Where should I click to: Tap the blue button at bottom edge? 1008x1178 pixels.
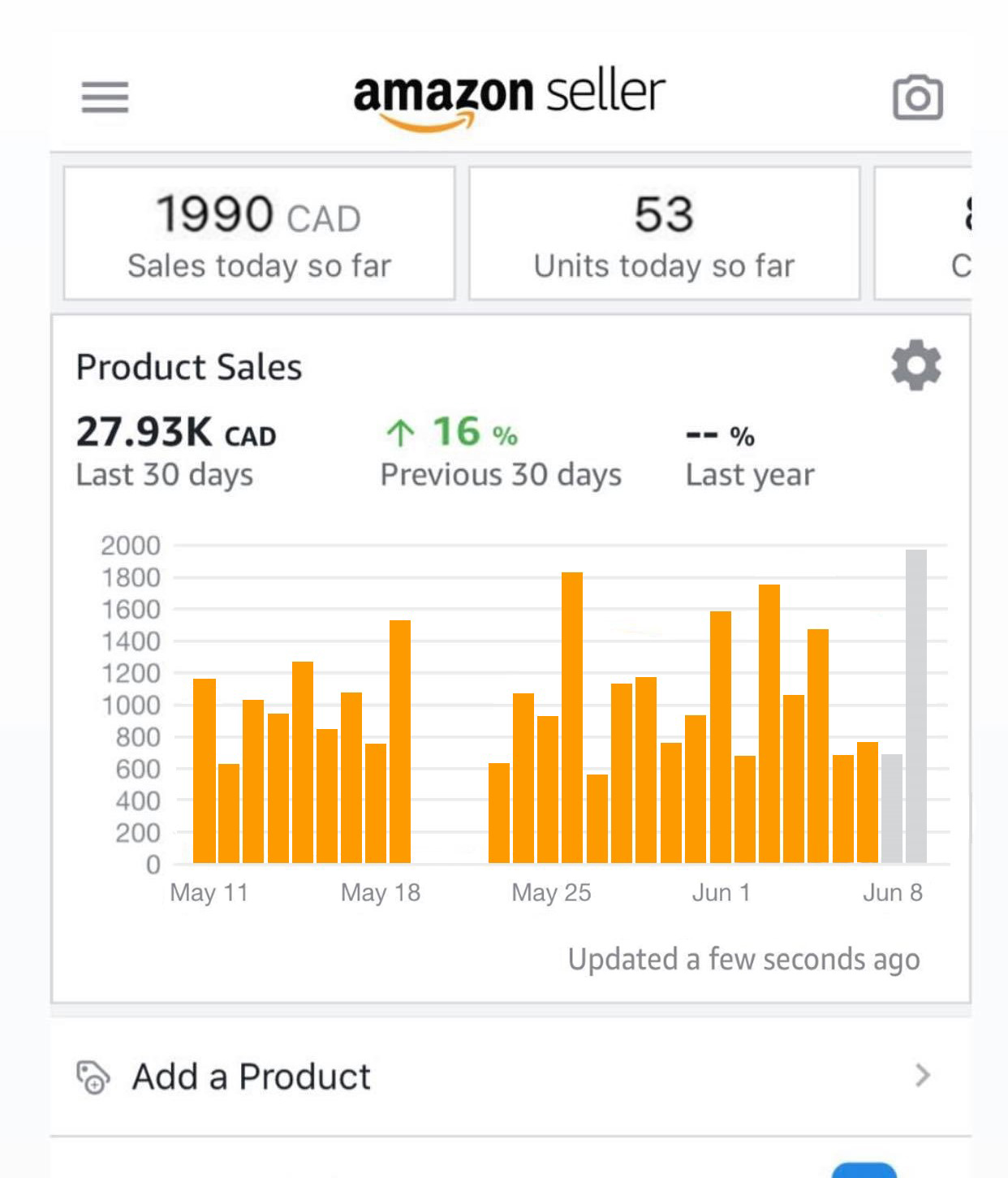864,1170
